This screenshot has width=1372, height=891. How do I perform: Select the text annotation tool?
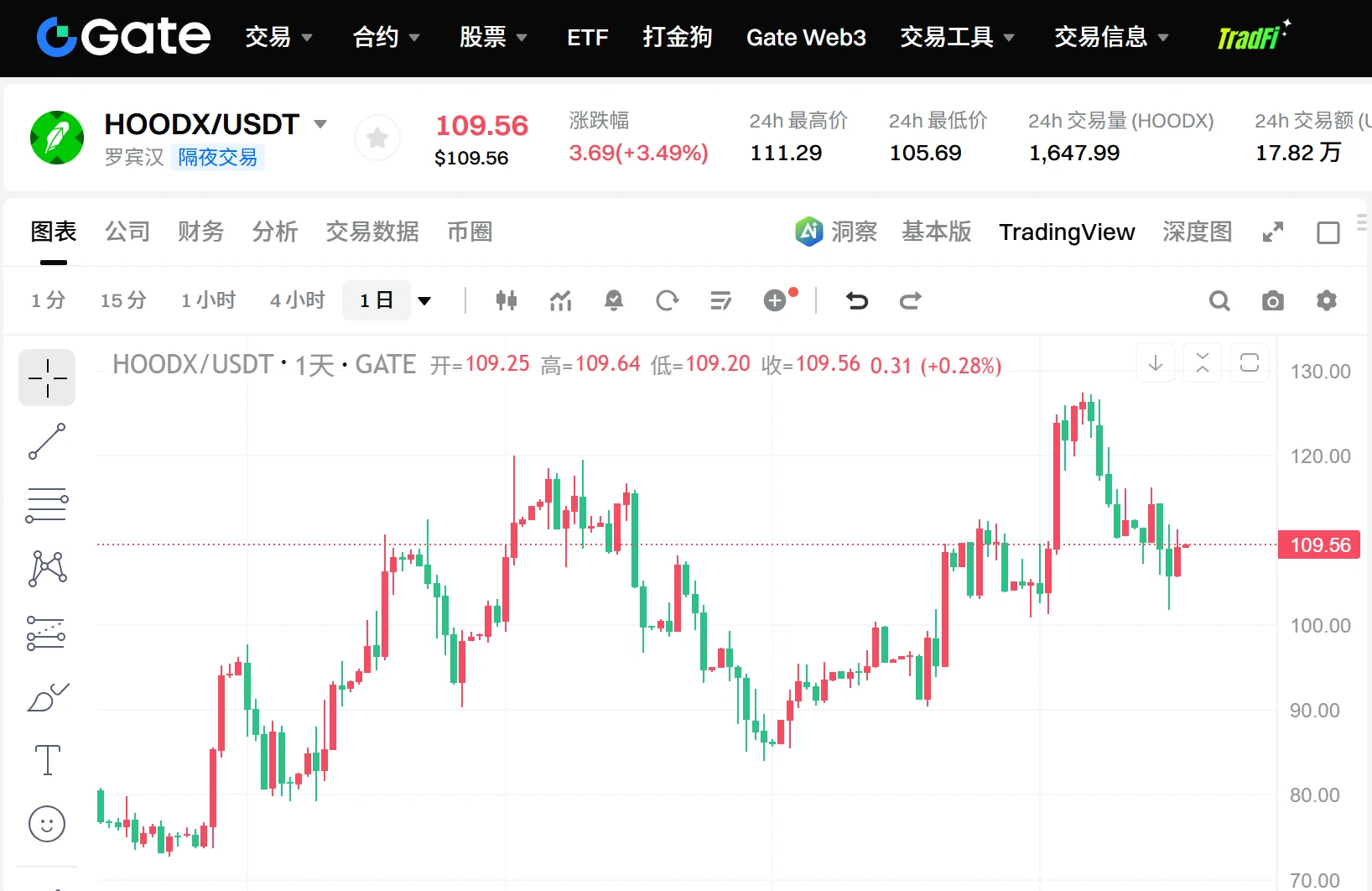47,760
